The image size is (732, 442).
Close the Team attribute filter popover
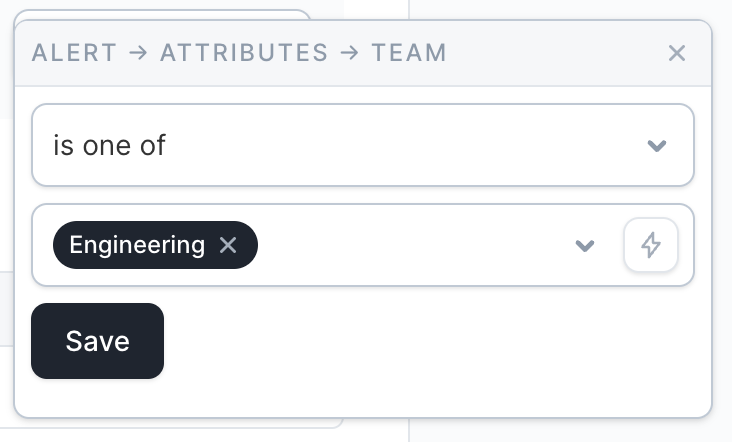pyautogui.click(x=677, y=53)
